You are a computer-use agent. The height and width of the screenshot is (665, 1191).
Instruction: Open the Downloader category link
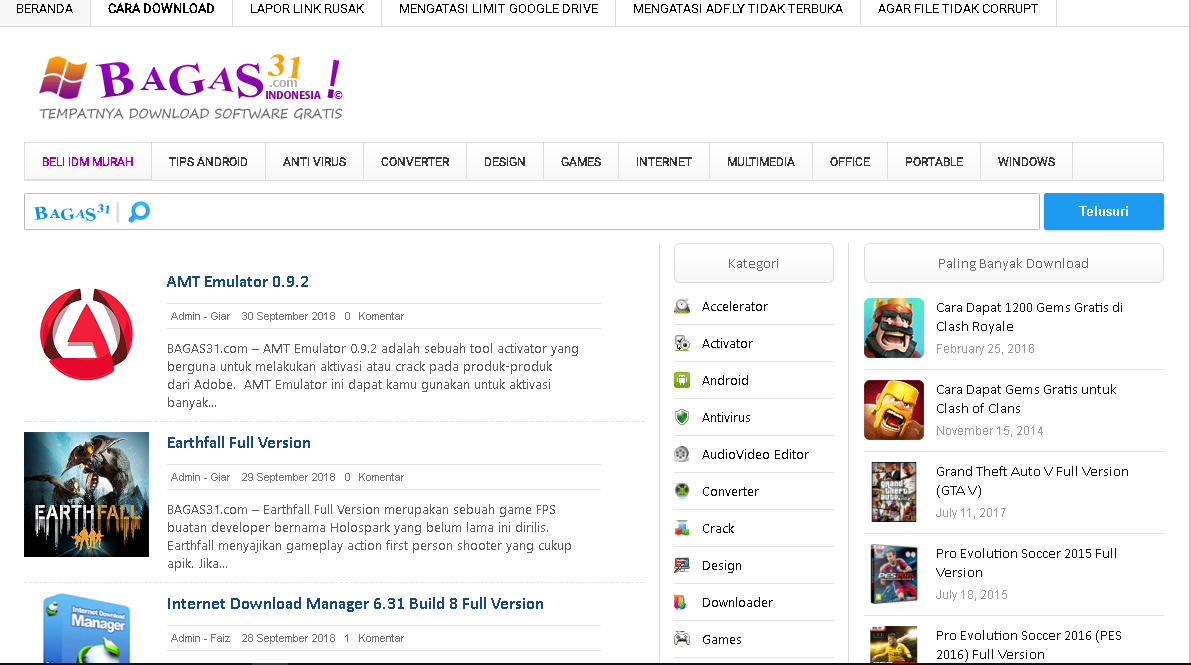pyautogui.click(x=737, y=603)
